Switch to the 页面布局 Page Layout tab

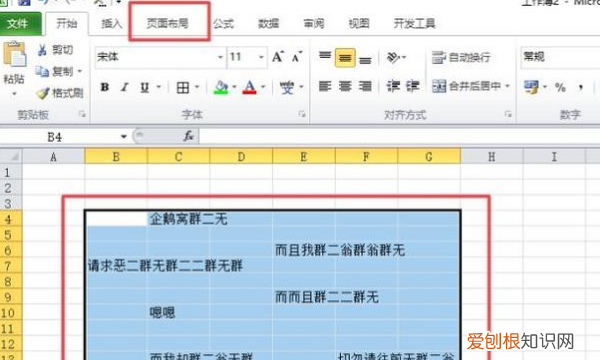(168, 24)
